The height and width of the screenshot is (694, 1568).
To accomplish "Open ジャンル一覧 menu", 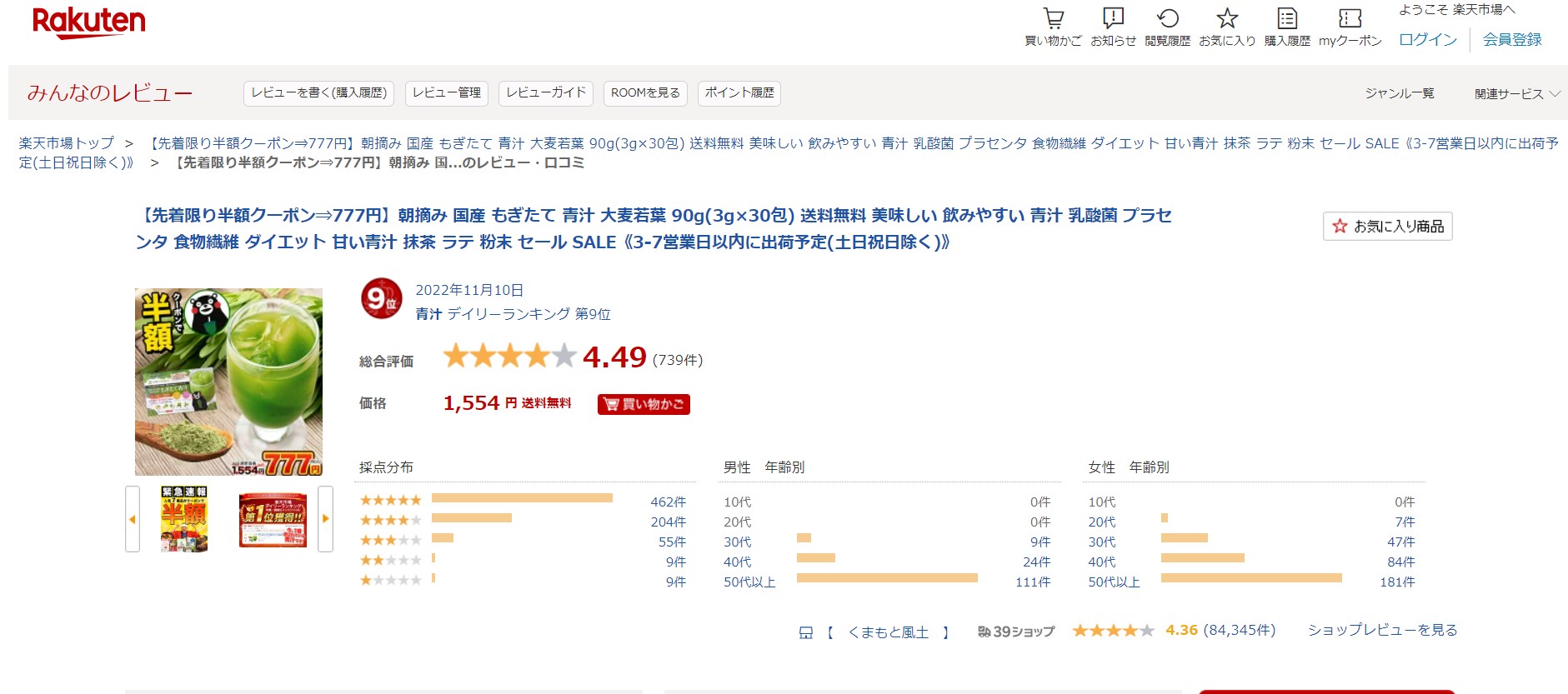I will [1400, 93].
